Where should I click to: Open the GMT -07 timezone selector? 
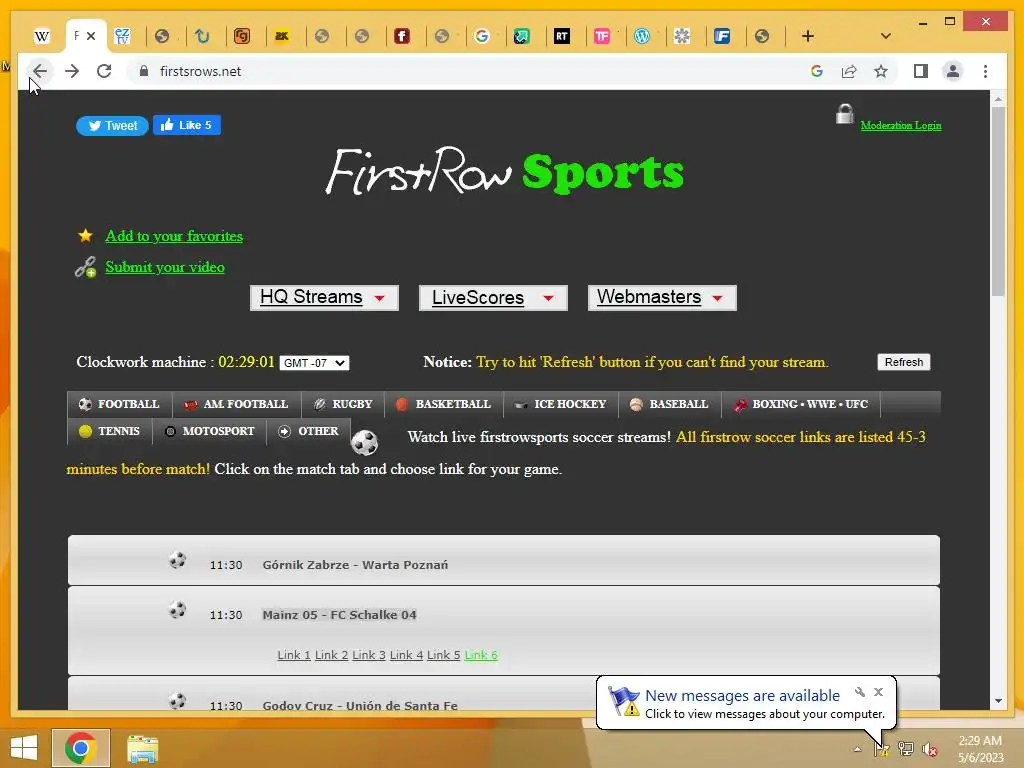click(314, 363)
